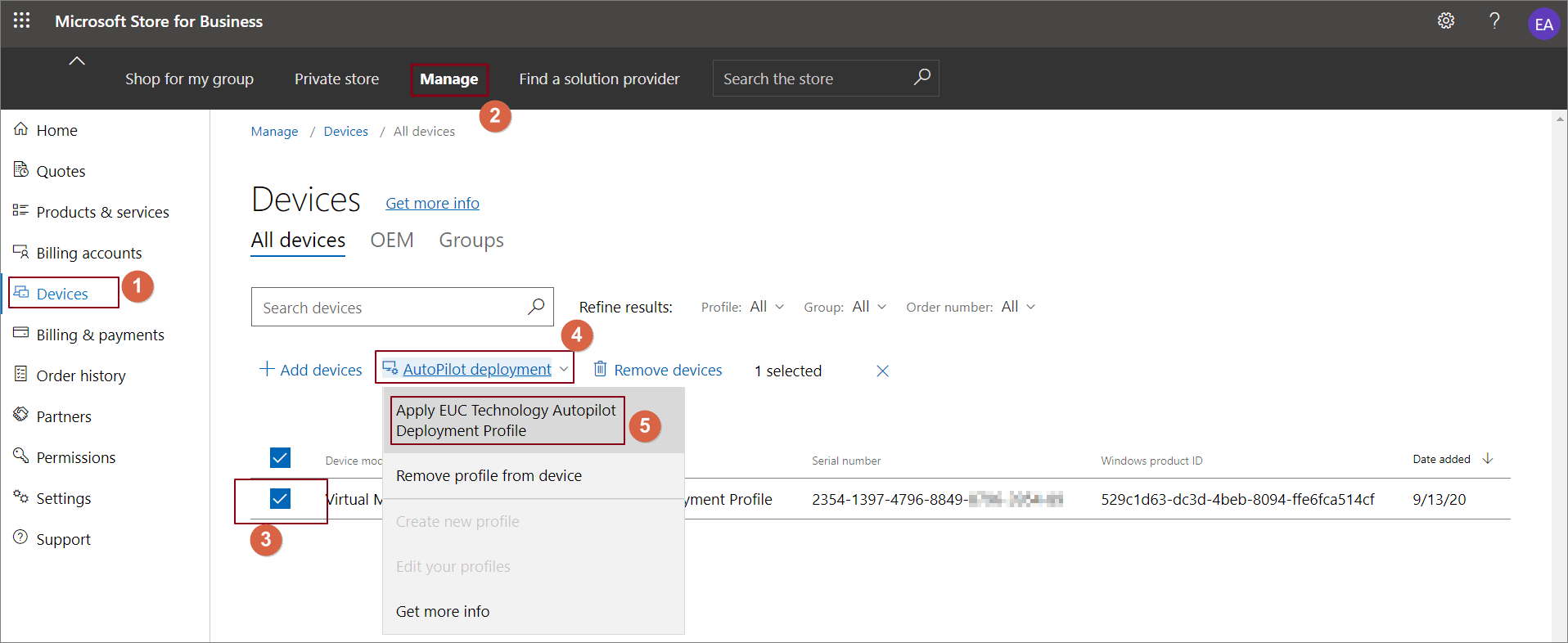Click the Manage breadcrumb link
Screen dimensions: 1568x643
tap(274, 132)
